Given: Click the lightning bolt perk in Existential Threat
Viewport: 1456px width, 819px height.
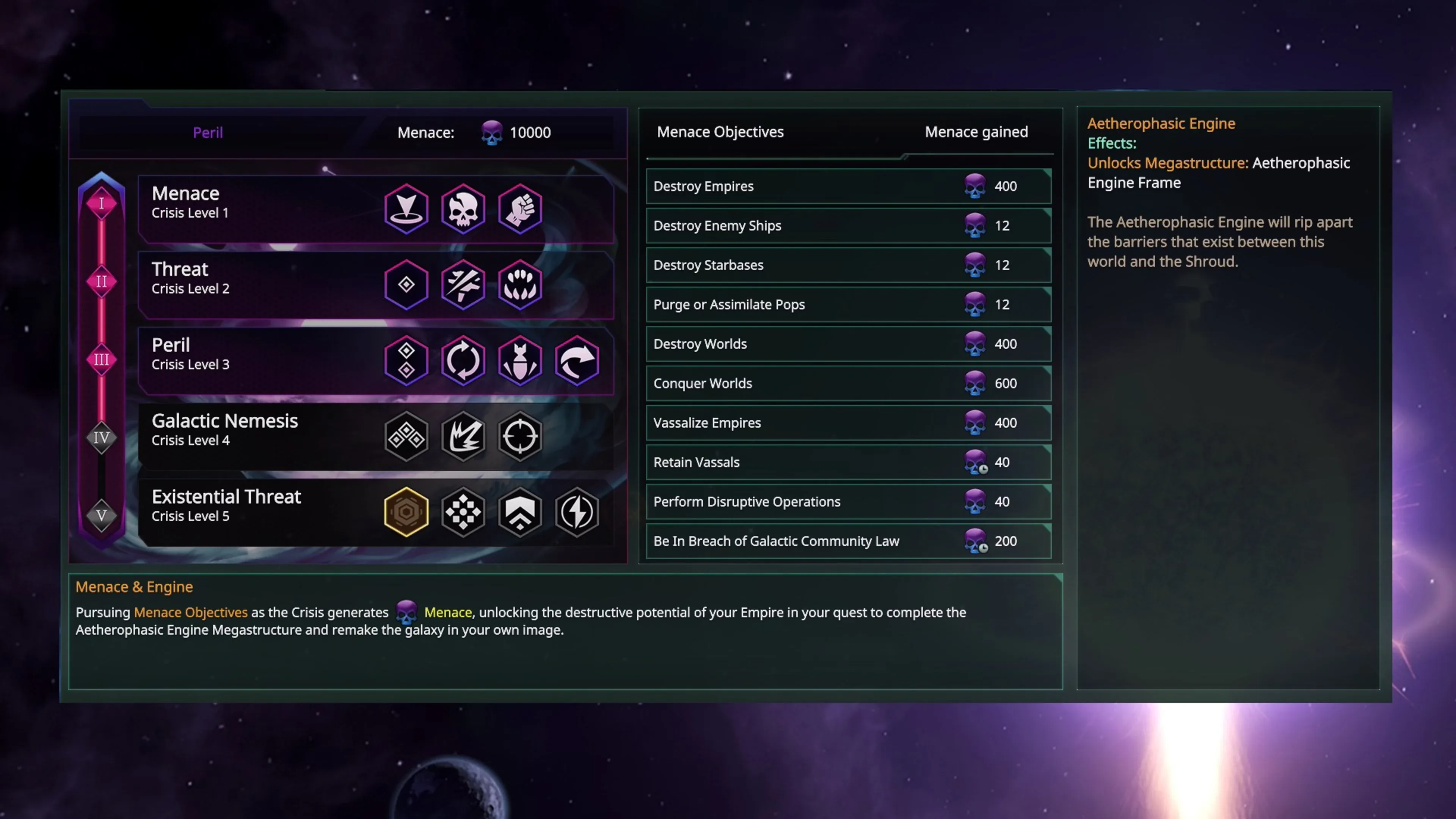Looking at the screenshot, I should 576,511.
